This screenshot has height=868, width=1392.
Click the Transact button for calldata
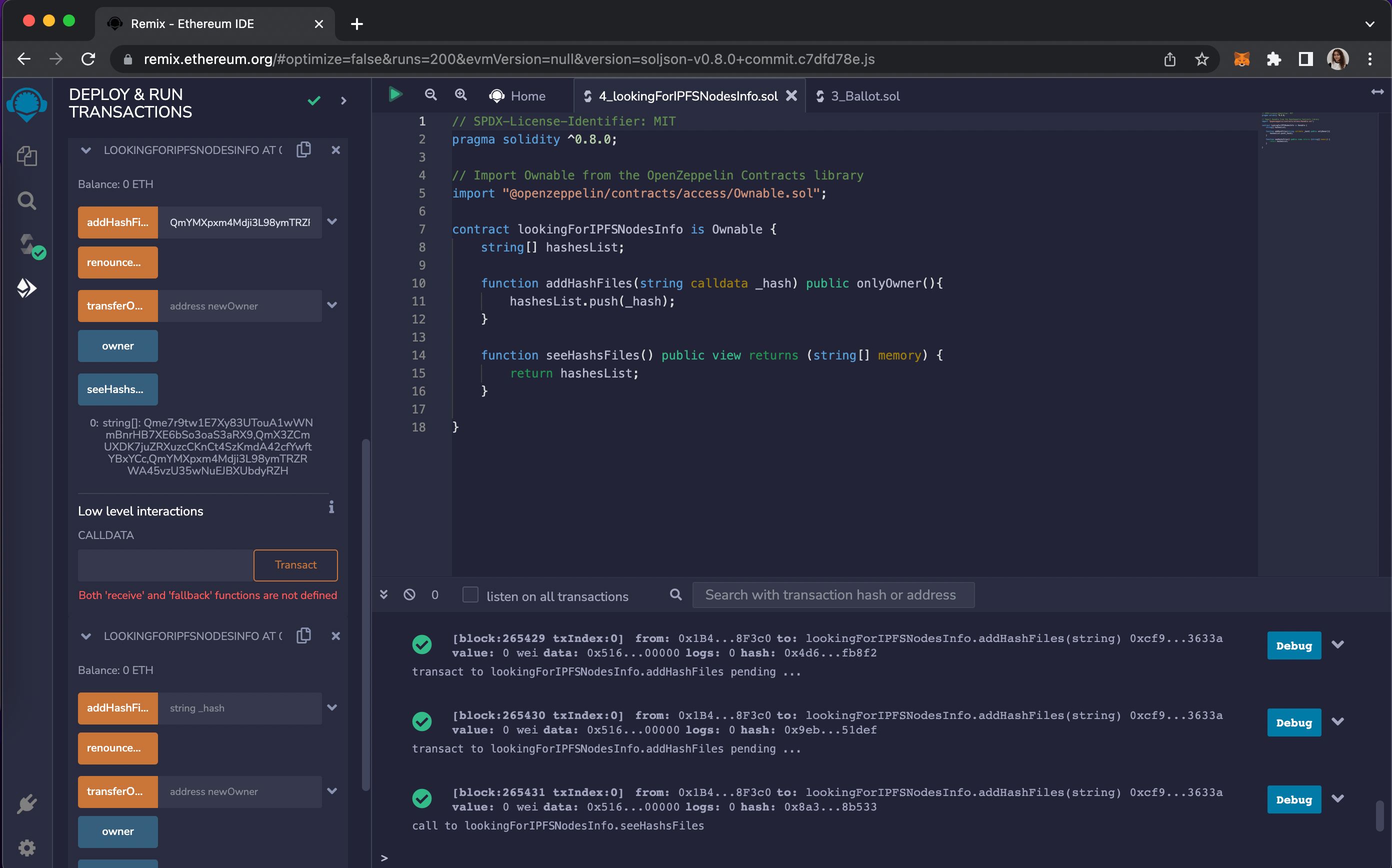(x=295, y=564)
